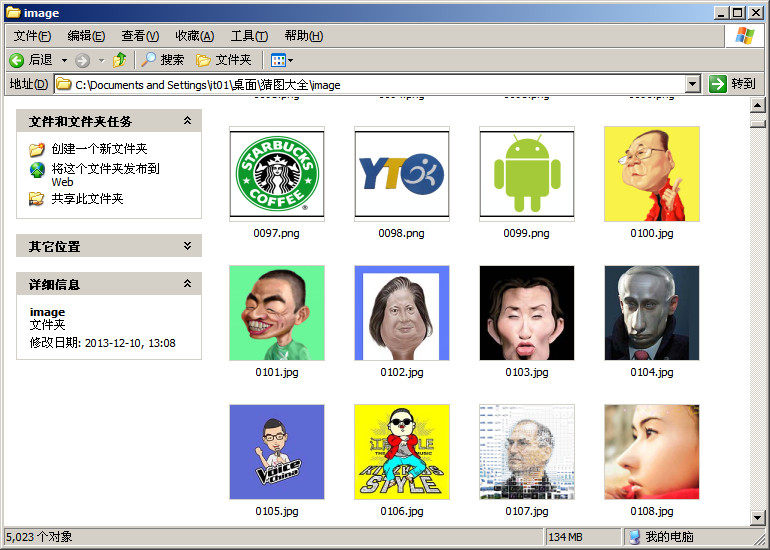Click the file name 0104.jpg
This screenshot has width=770, height=550.
(652, 372)
